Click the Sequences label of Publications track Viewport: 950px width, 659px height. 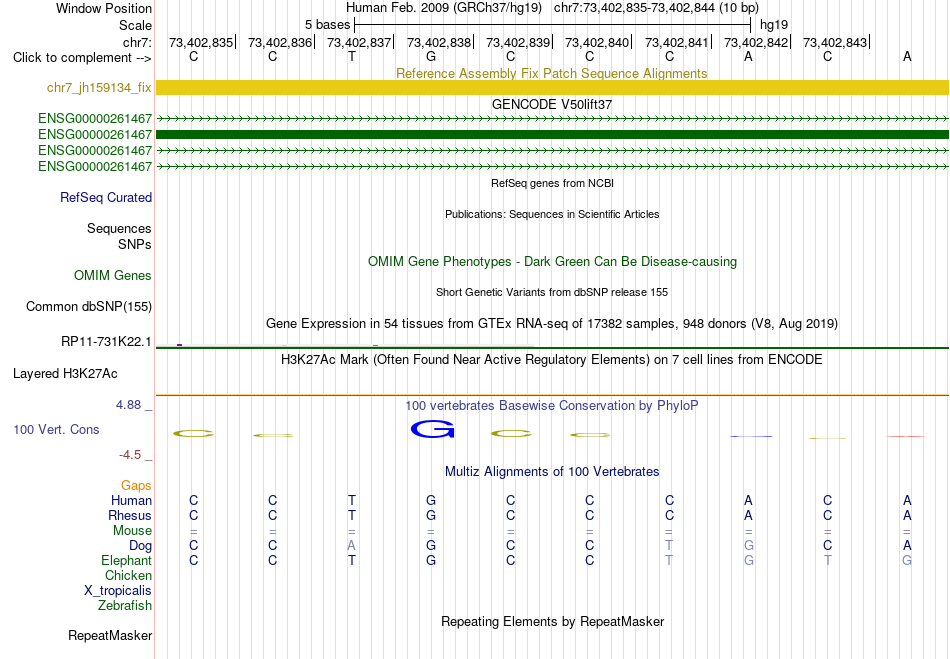click(119, 228)
